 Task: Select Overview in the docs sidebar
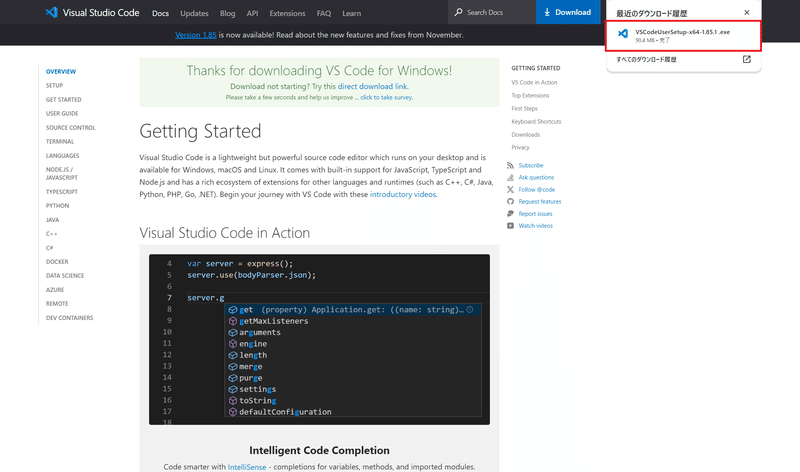click(x=61, y=71)
